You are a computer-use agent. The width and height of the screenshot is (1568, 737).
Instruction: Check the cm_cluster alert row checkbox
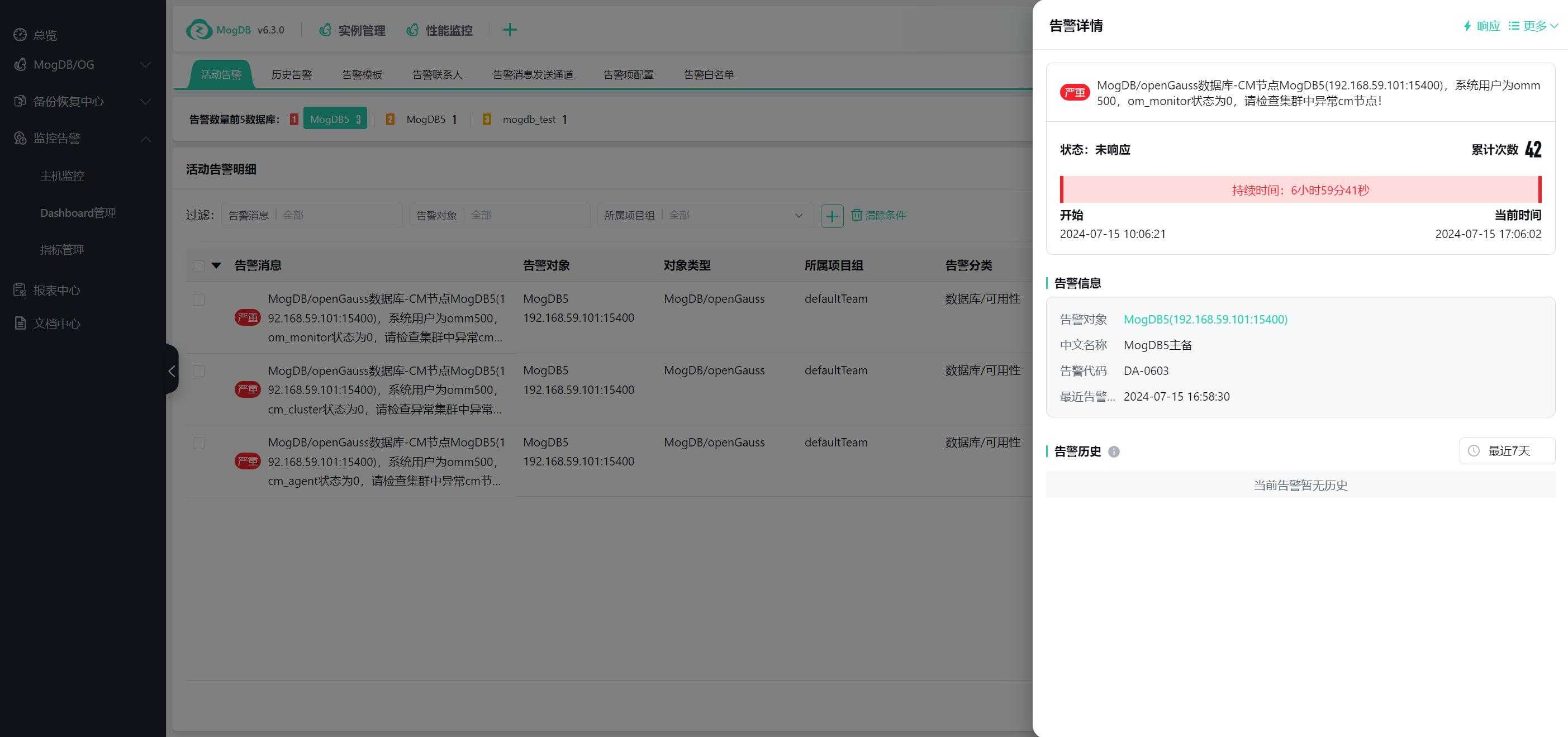point(198,371)
